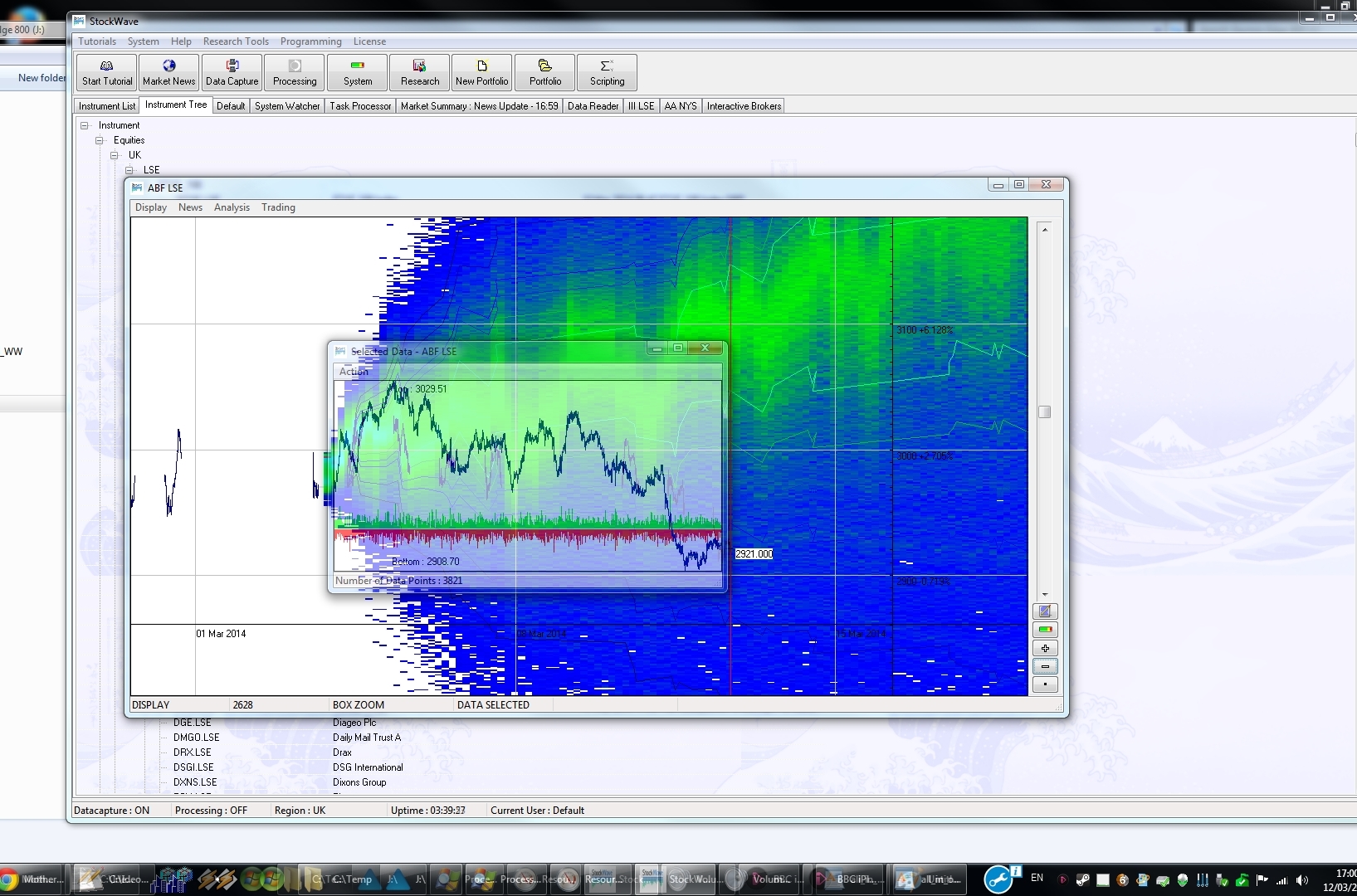1357x896 pixels.
Task: Click the chart's vertical scrollbar thumb
Action: click(1047, 411)
